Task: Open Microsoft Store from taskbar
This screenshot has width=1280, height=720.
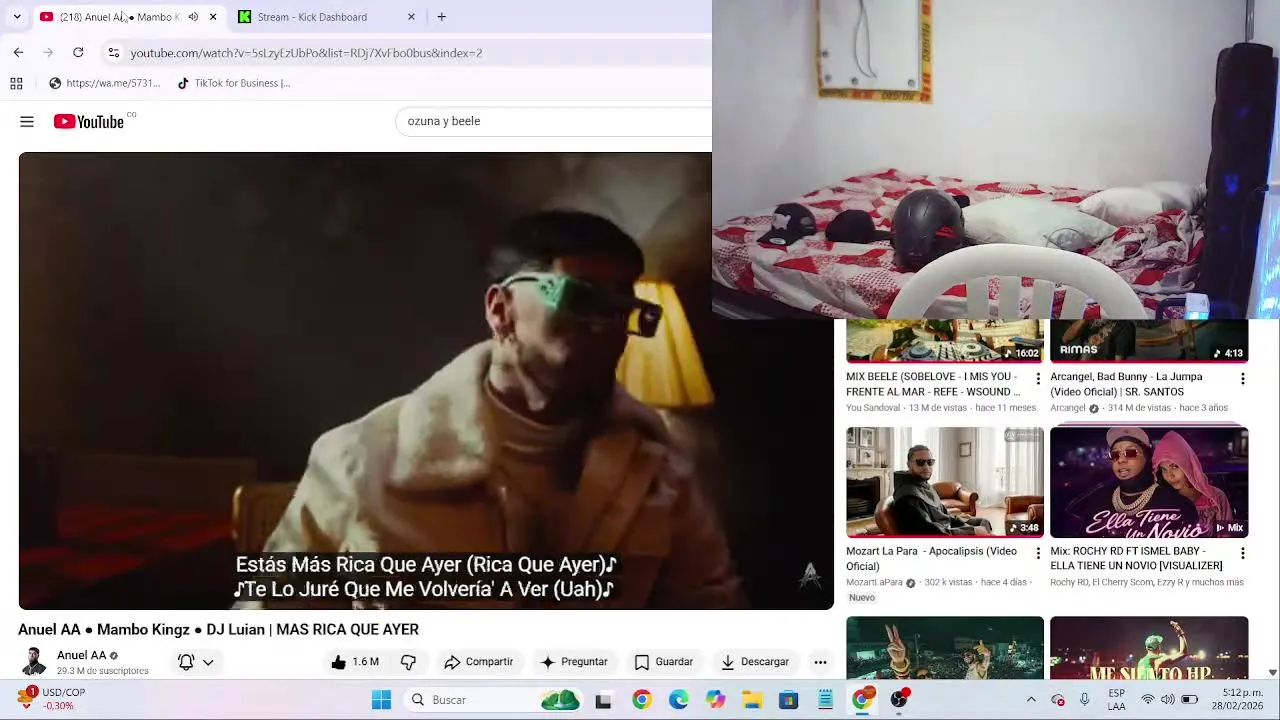Action: 788,700
